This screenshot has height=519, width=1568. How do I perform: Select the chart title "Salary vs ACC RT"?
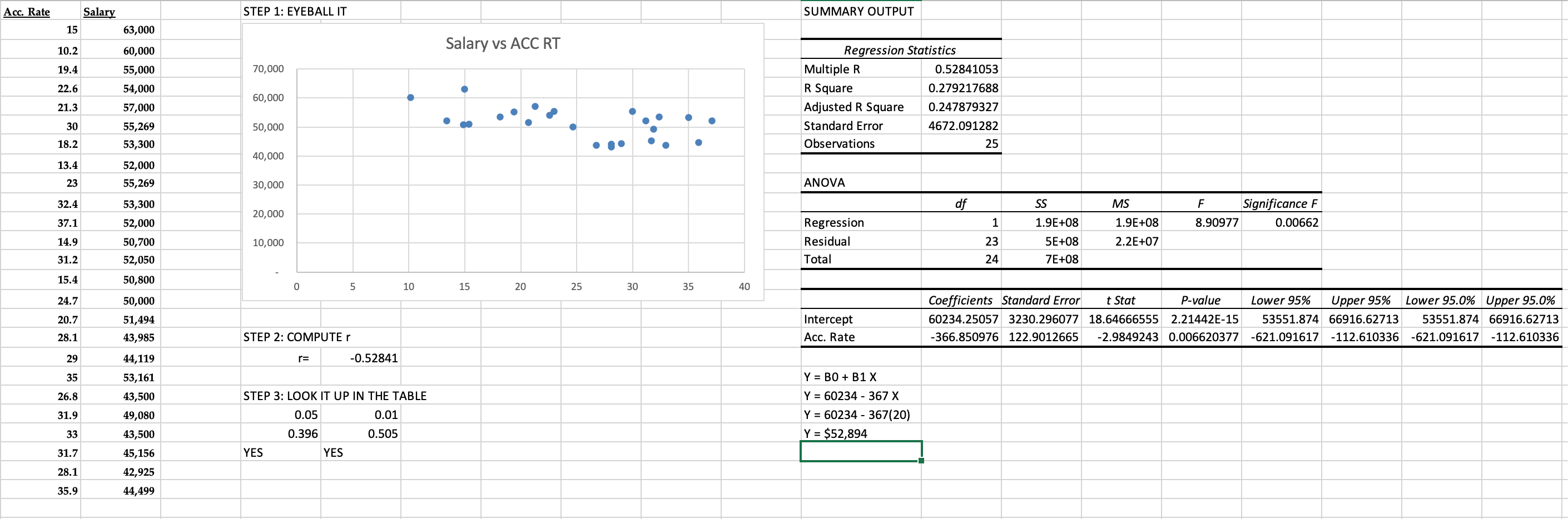(501, 43)
